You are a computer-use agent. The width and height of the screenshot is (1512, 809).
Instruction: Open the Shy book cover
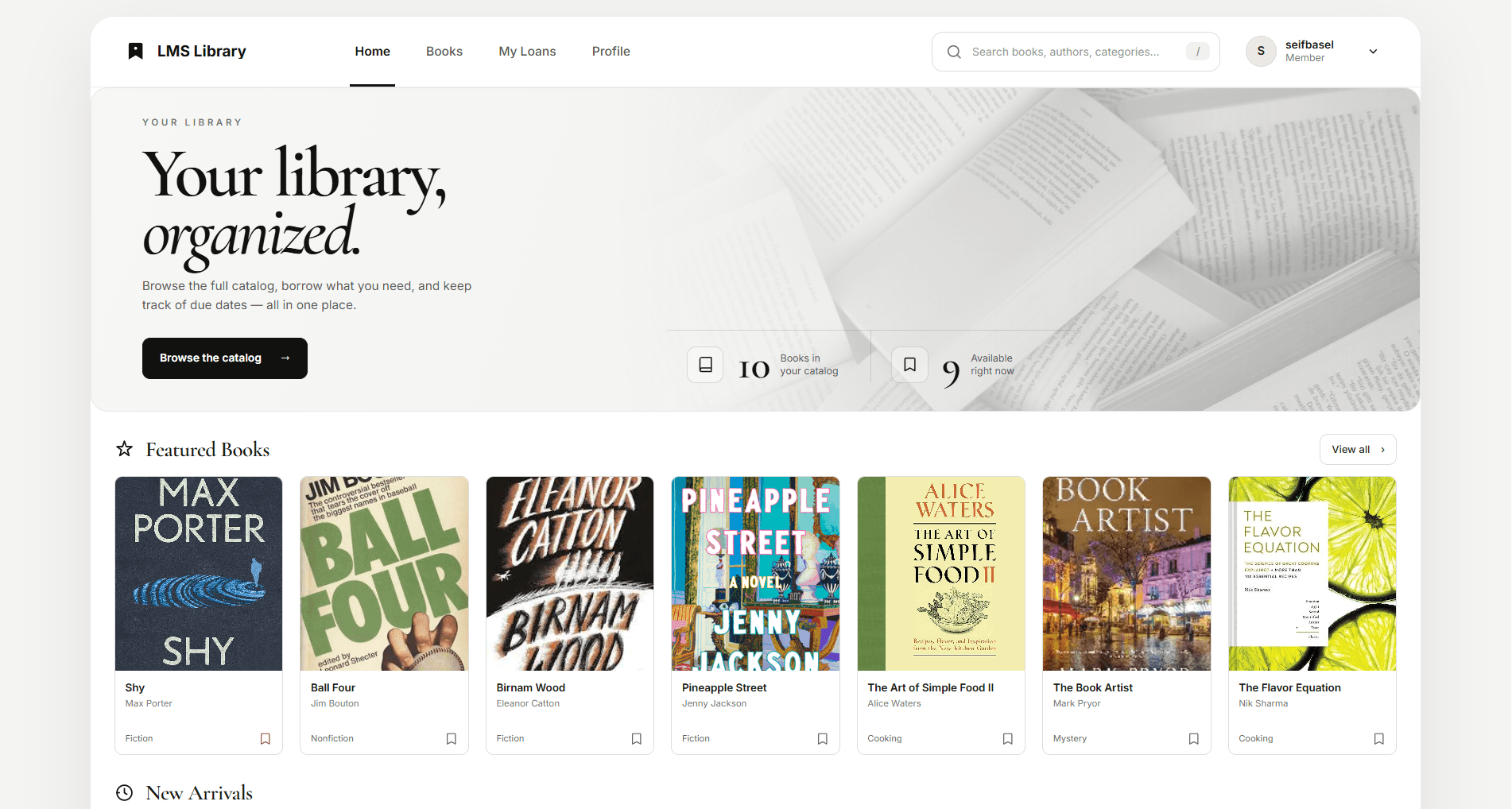pyautogui.click(x=199, y=574)
